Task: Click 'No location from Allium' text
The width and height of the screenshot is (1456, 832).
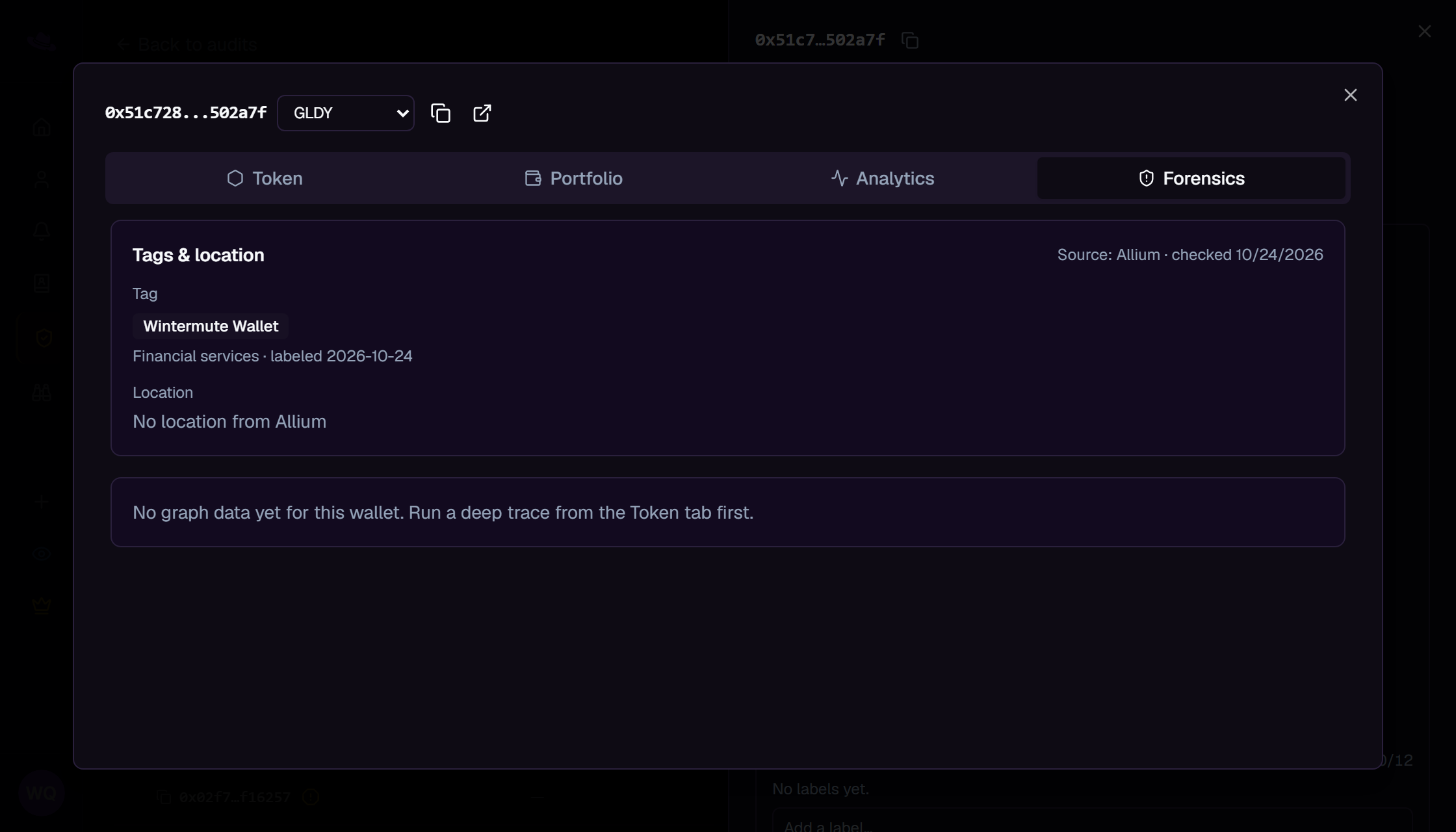Action: [229, 422]
